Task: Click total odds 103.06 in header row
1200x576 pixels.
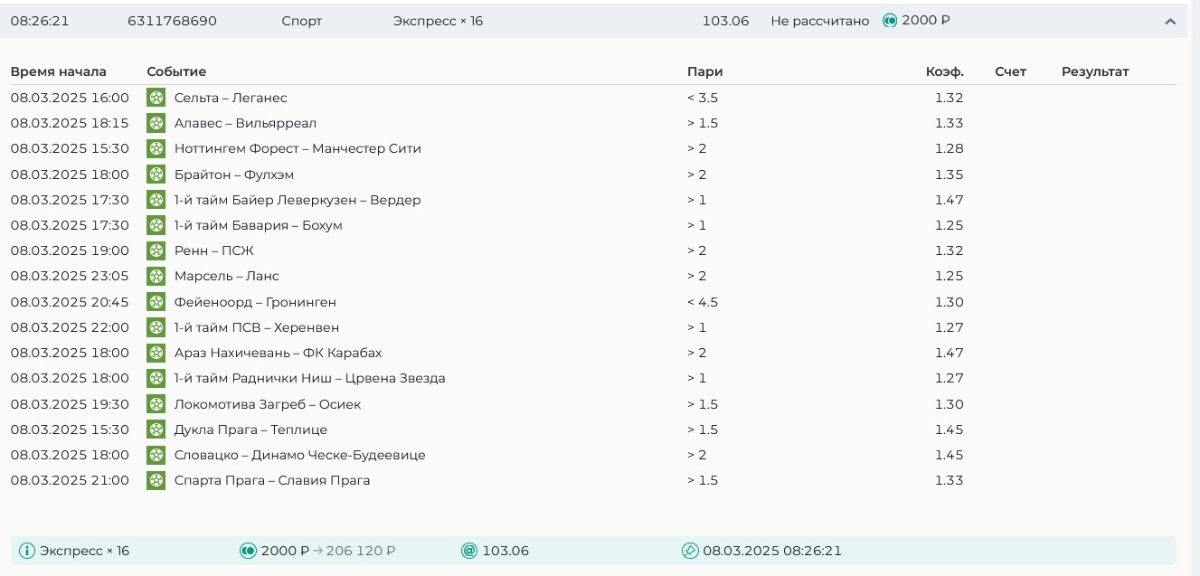Action: [726, 21]
